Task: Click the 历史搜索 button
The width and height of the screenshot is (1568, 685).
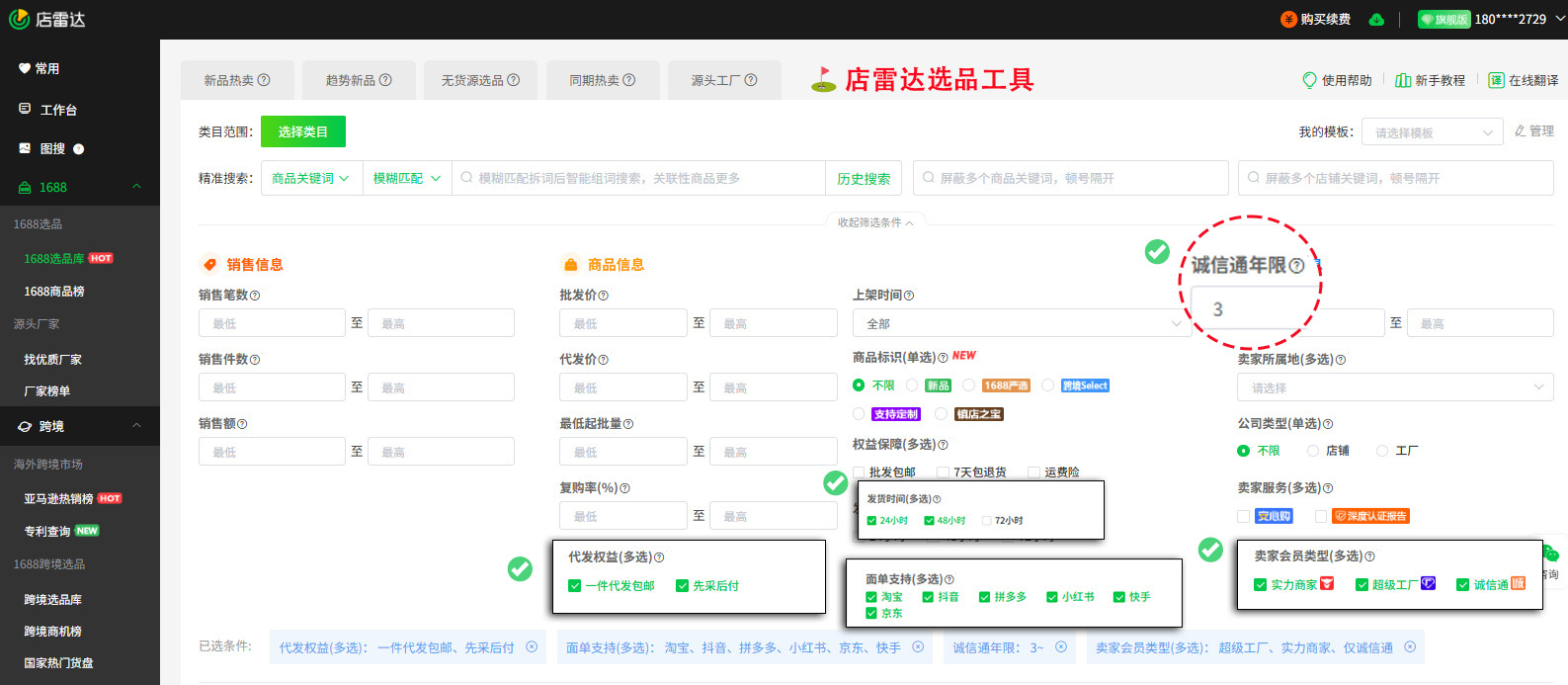Action: click(x=864, y=179)
